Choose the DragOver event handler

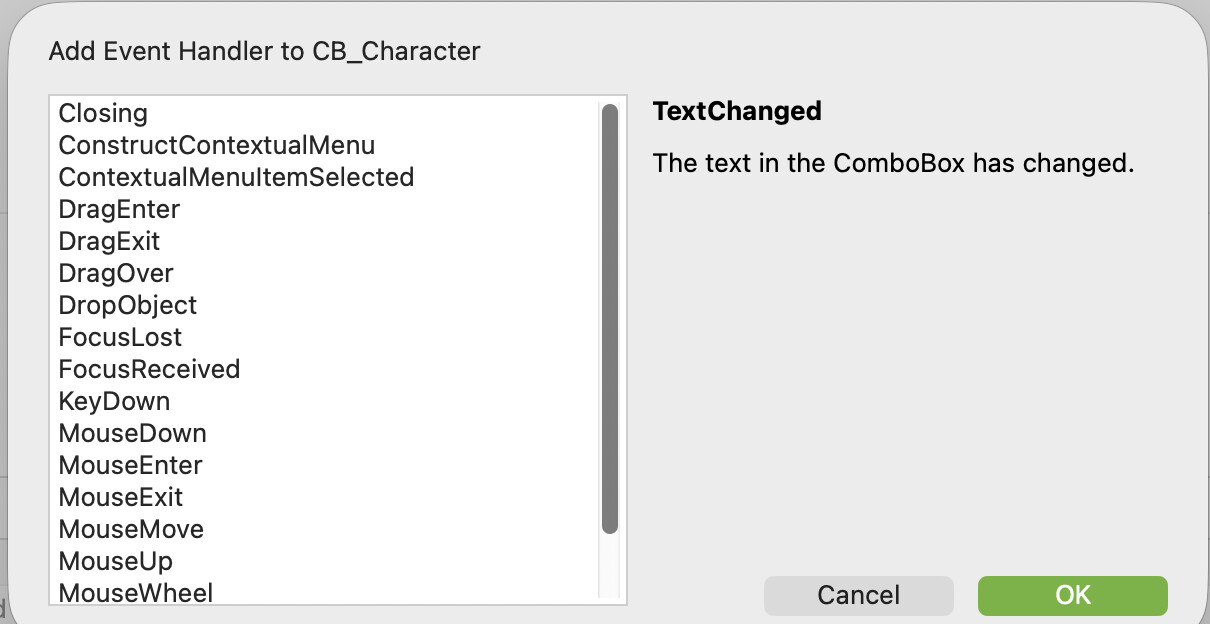[x=116, y=273]
